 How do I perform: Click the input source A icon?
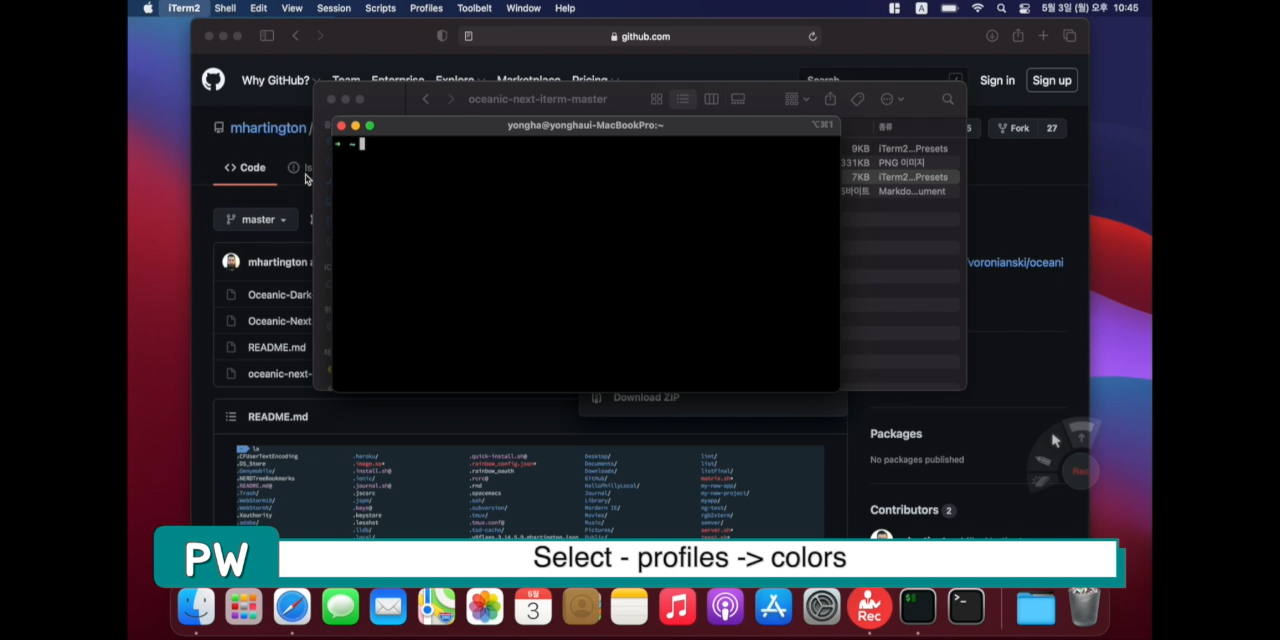click(x=921, y=8)
